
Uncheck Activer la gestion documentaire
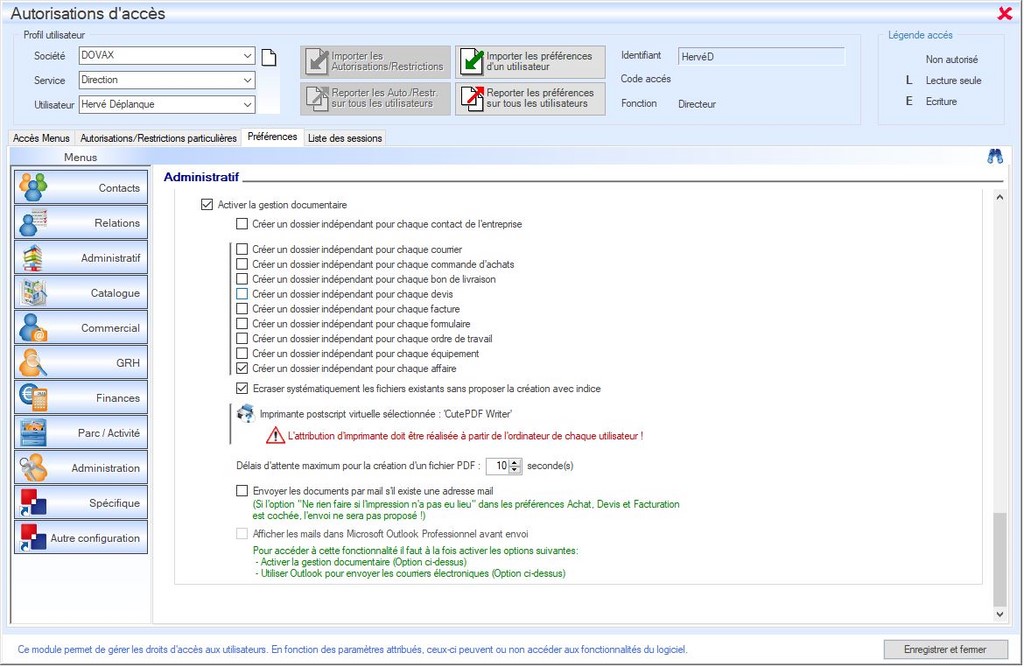click(x=207, y=205)
